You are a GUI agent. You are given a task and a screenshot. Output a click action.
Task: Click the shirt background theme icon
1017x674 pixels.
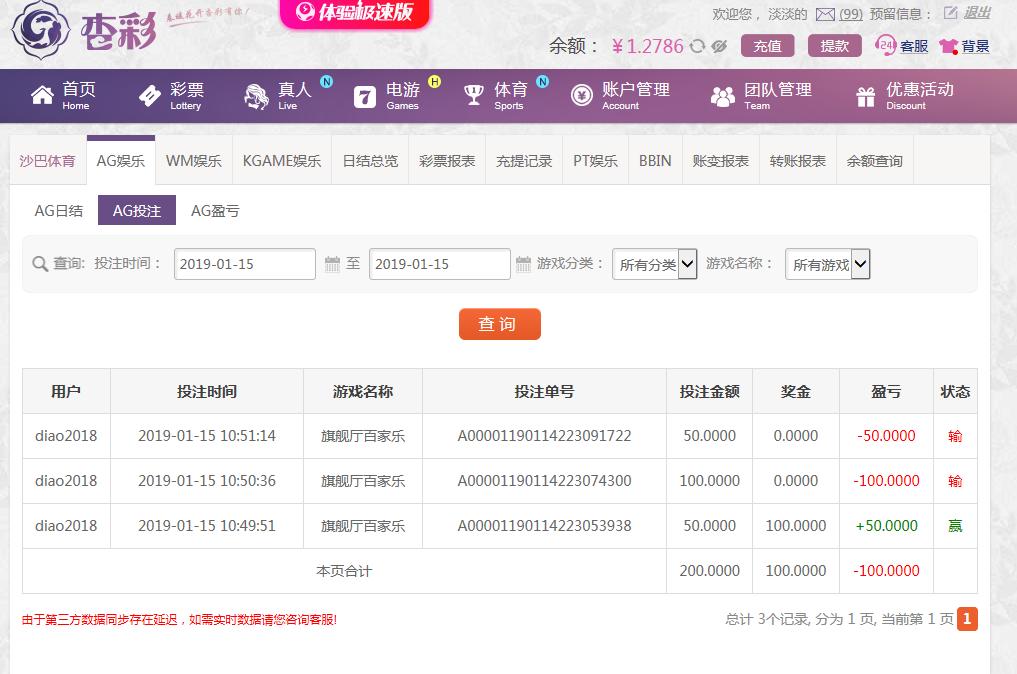[948, 46]
